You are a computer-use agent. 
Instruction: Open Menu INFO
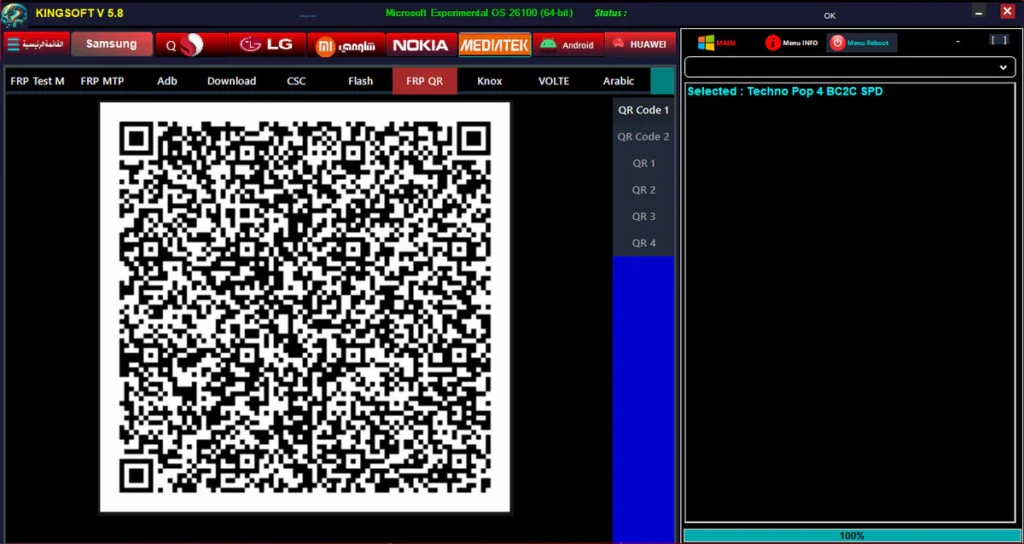click(x=792, y=43)
